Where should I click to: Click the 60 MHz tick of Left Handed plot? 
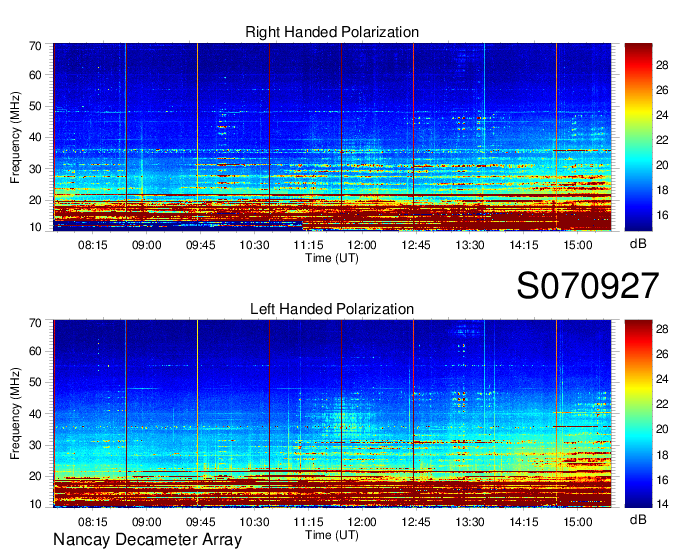[35, 351]
